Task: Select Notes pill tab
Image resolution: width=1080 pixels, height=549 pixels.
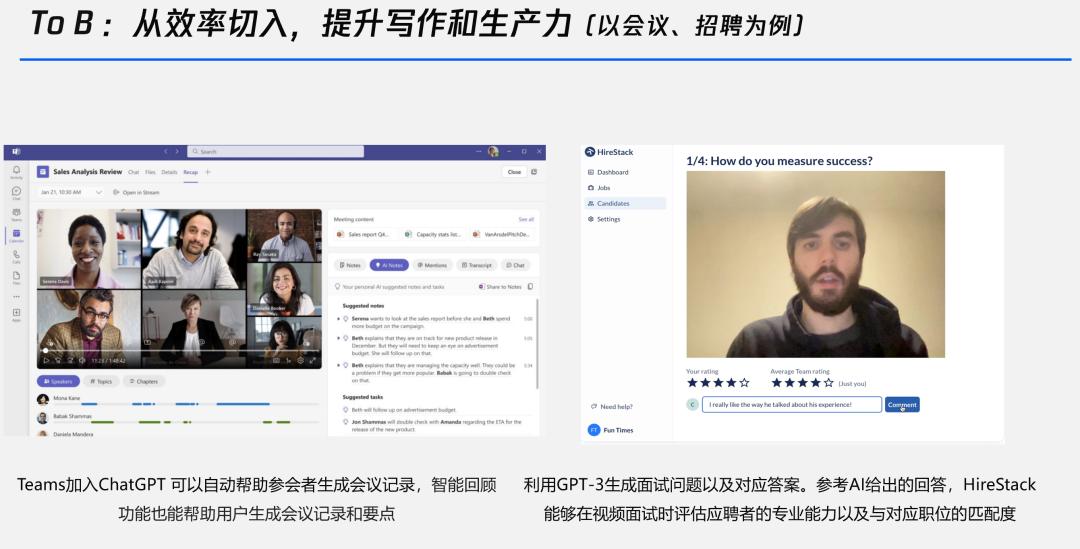Action: tap(350, 265)
